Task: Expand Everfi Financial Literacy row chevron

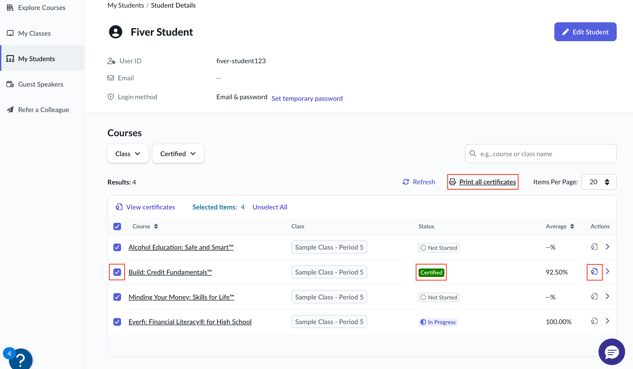Action: (x=608, y=321)
